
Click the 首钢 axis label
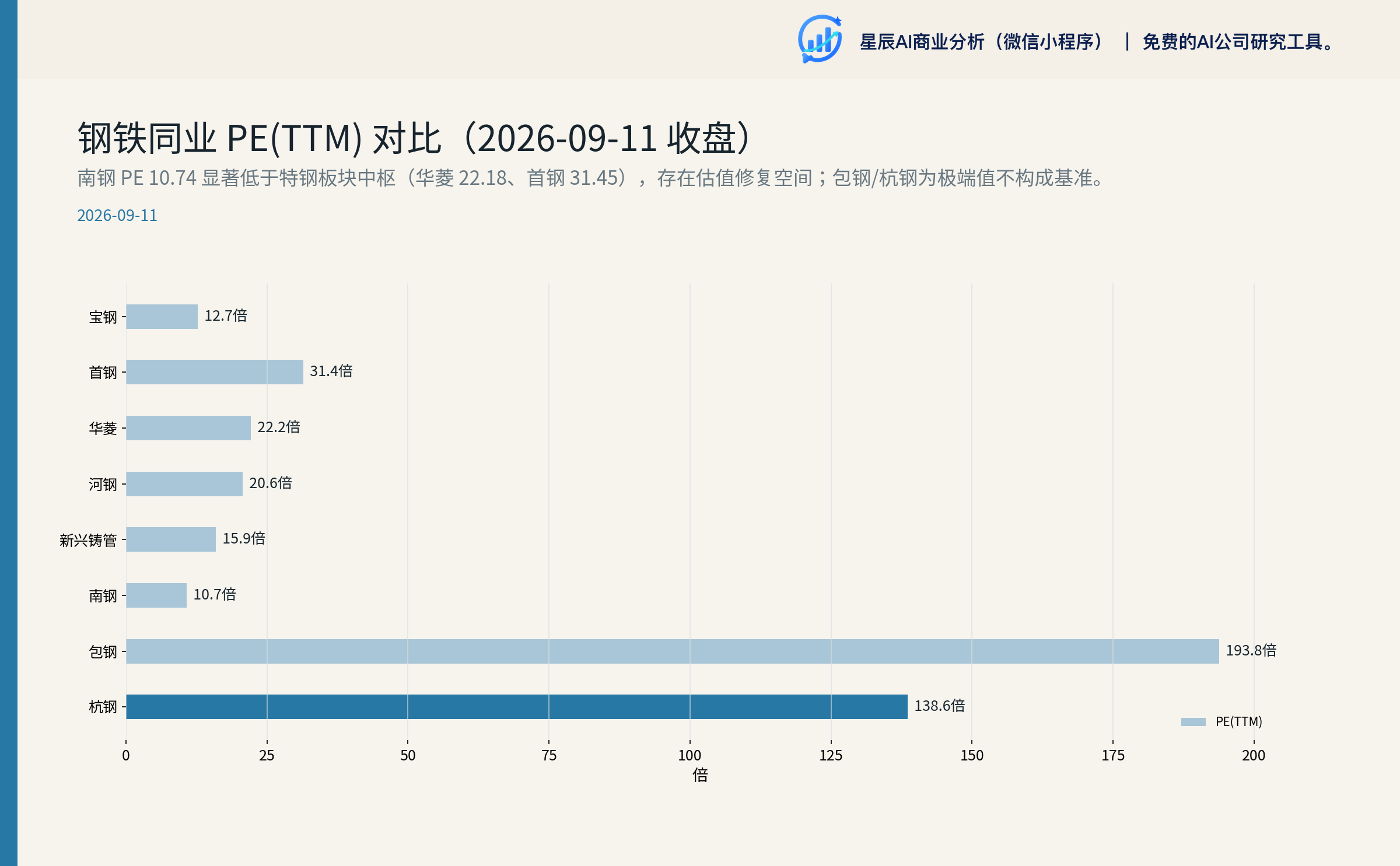tap(103, 373)
